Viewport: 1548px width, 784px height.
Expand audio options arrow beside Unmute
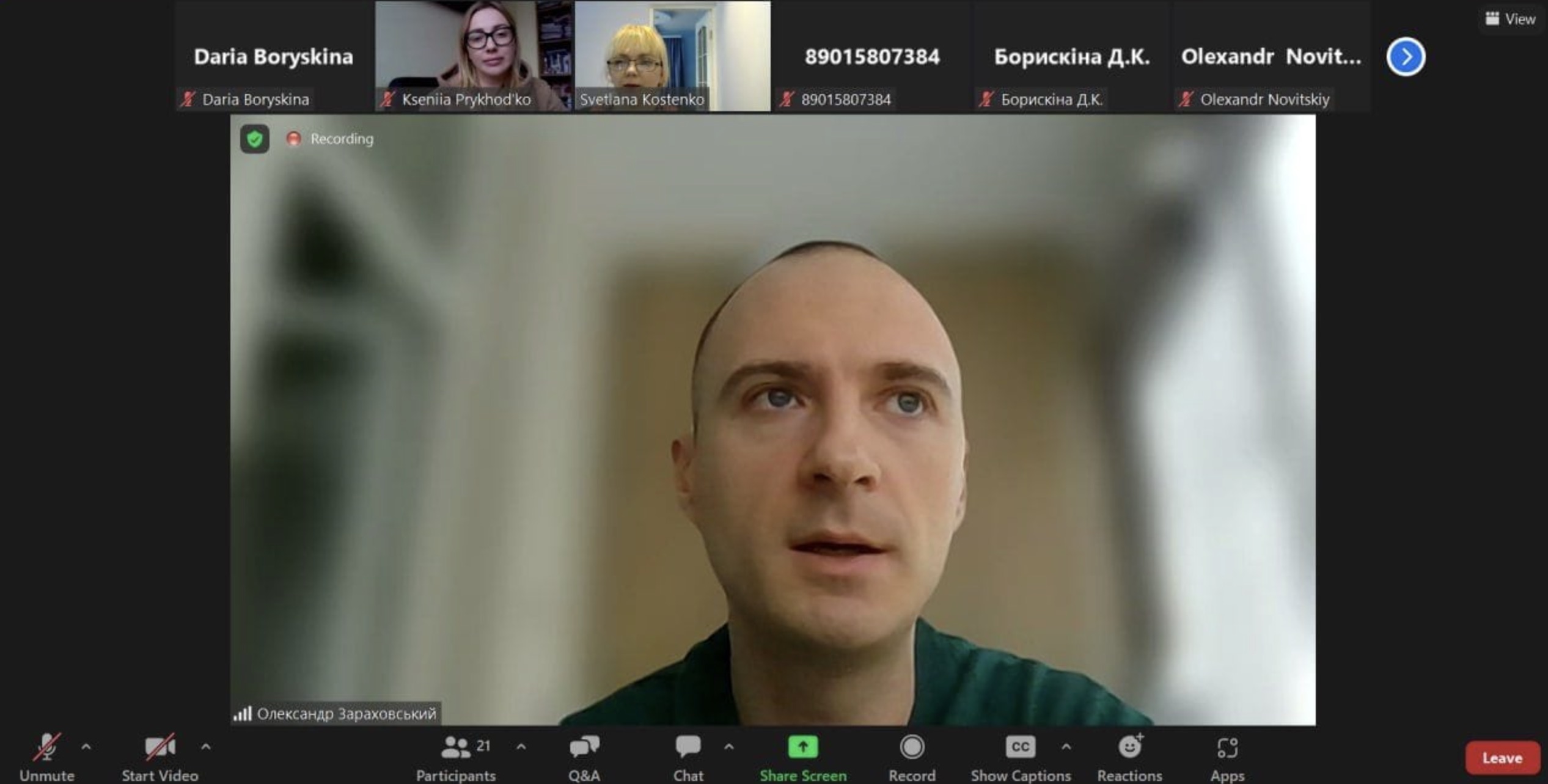(86, 747)
